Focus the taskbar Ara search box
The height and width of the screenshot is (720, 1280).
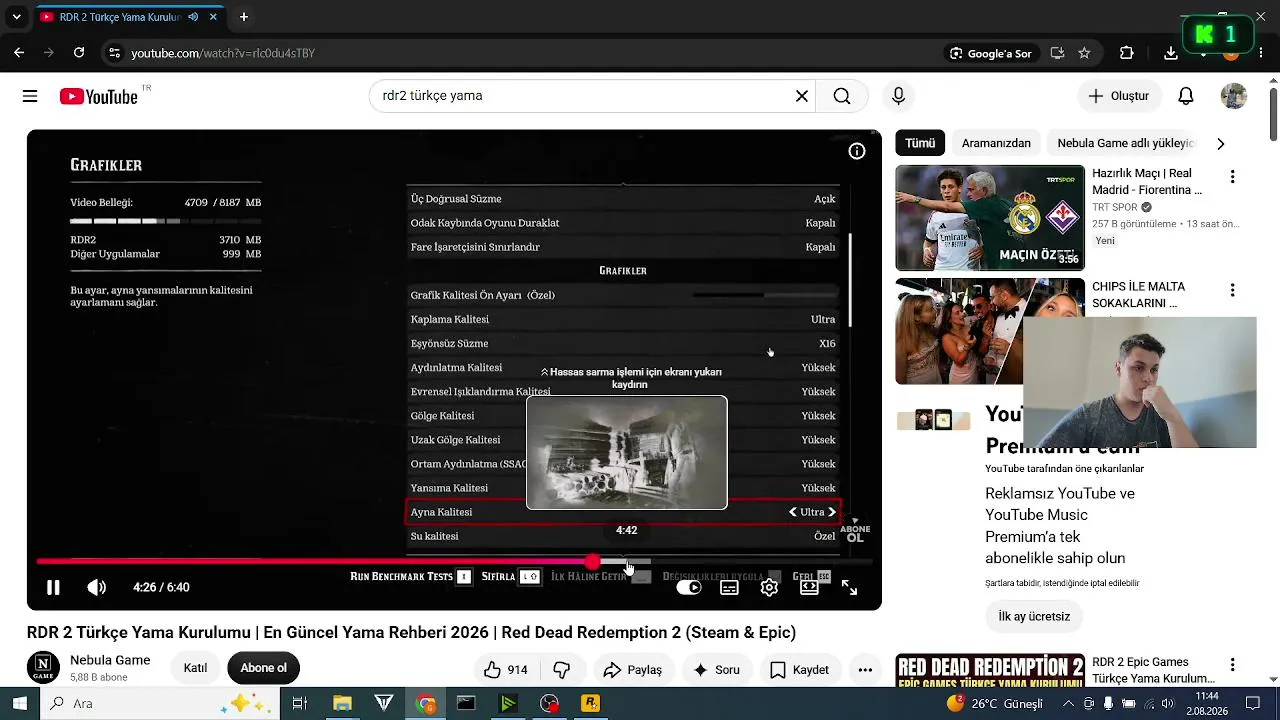coord(162,704)
